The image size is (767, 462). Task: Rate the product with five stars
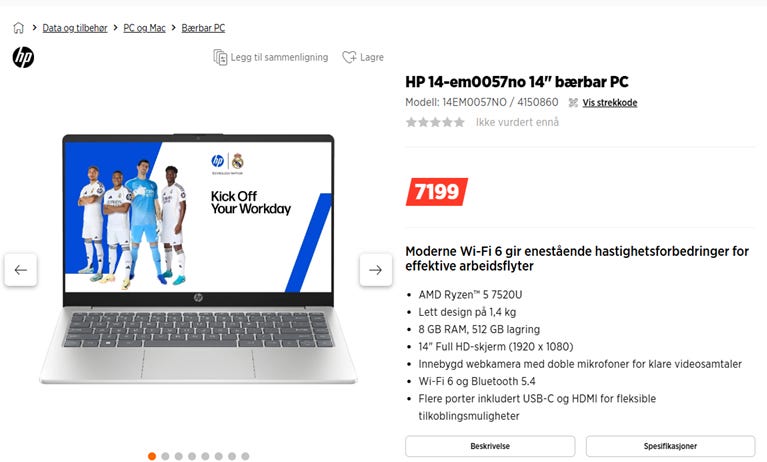pos(459,122)
